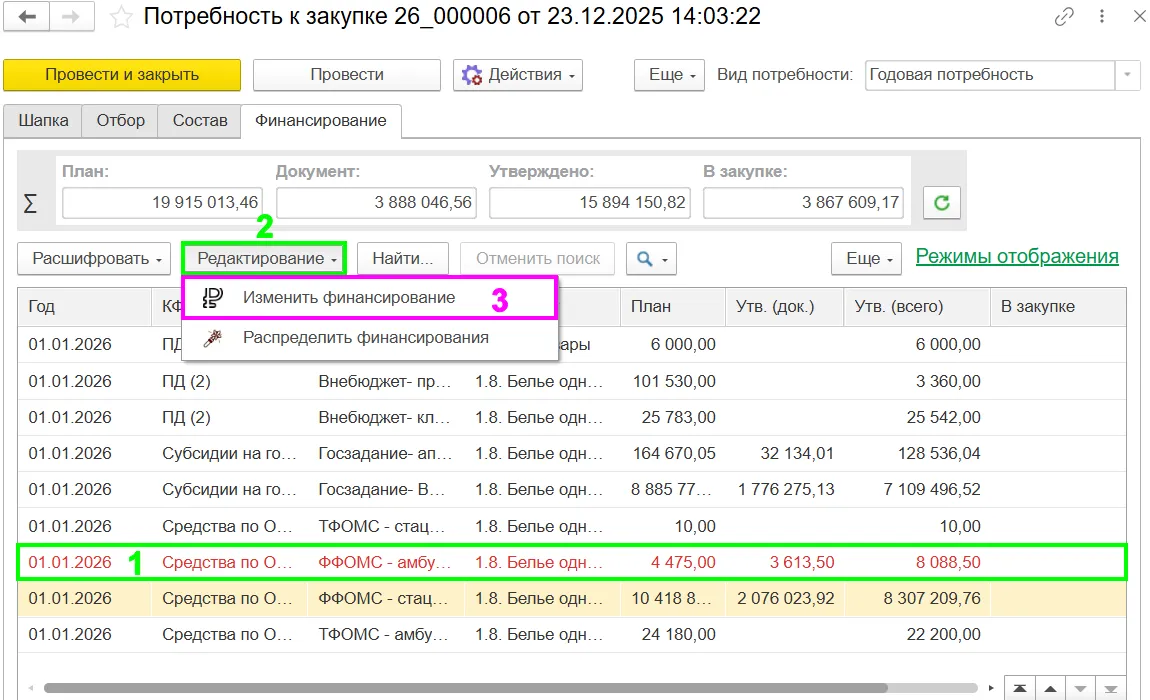Click the Утв. (всего) column header
This screenshot has width=1150, height=700.
[x=917, y=307]
